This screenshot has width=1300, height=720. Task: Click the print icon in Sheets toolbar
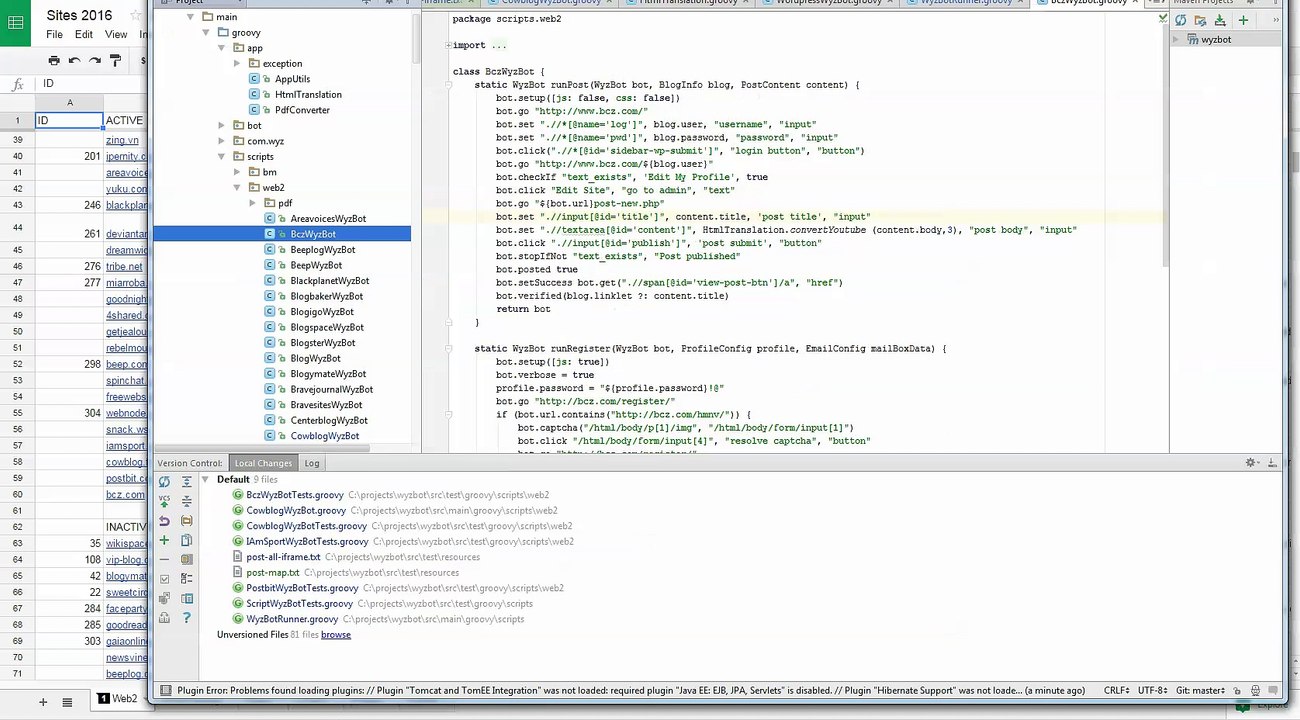pyautogui.click(x=54, y=61)
